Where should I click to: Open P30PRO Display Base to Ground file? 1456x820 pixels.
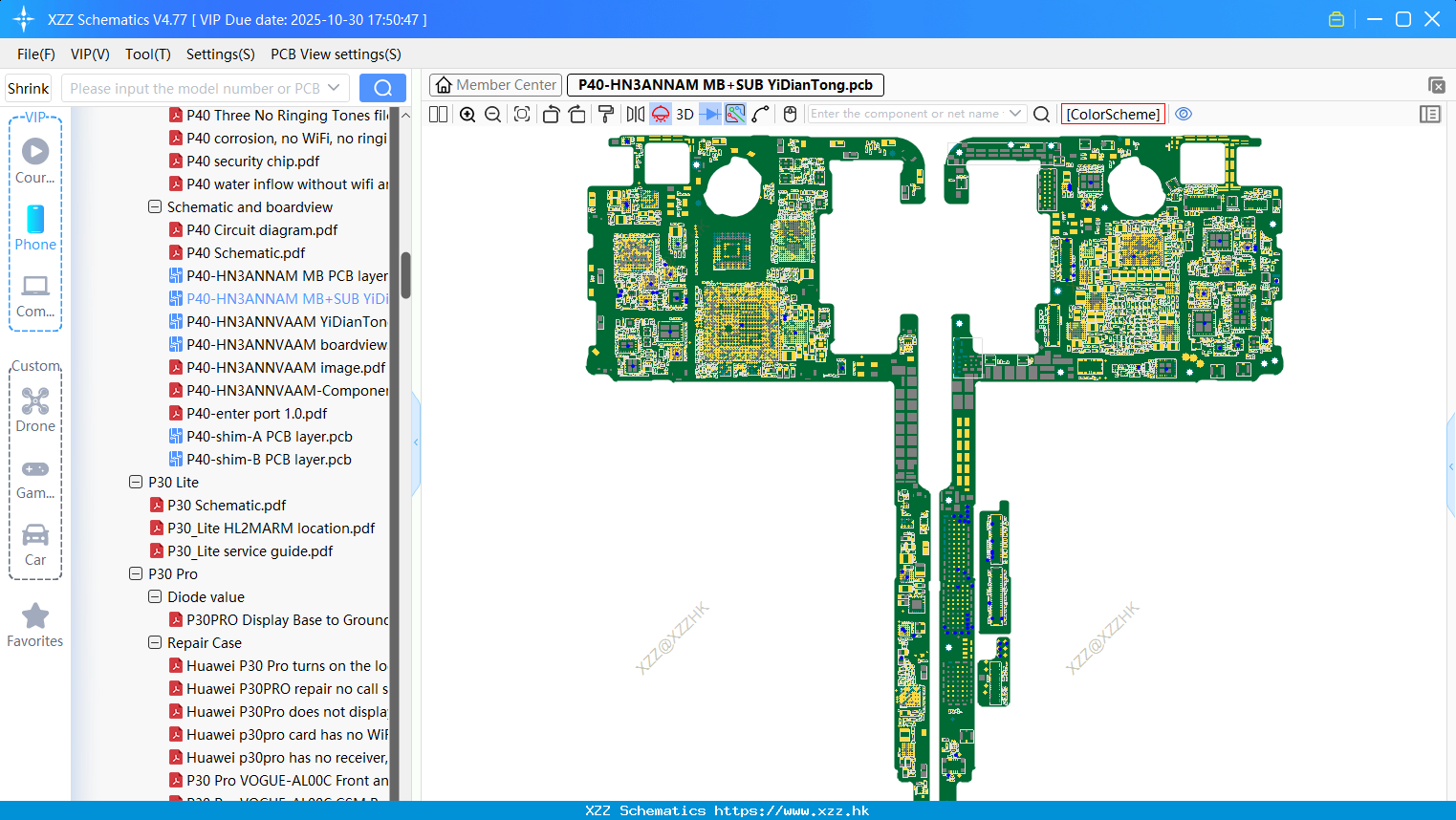tap(287, 619)
